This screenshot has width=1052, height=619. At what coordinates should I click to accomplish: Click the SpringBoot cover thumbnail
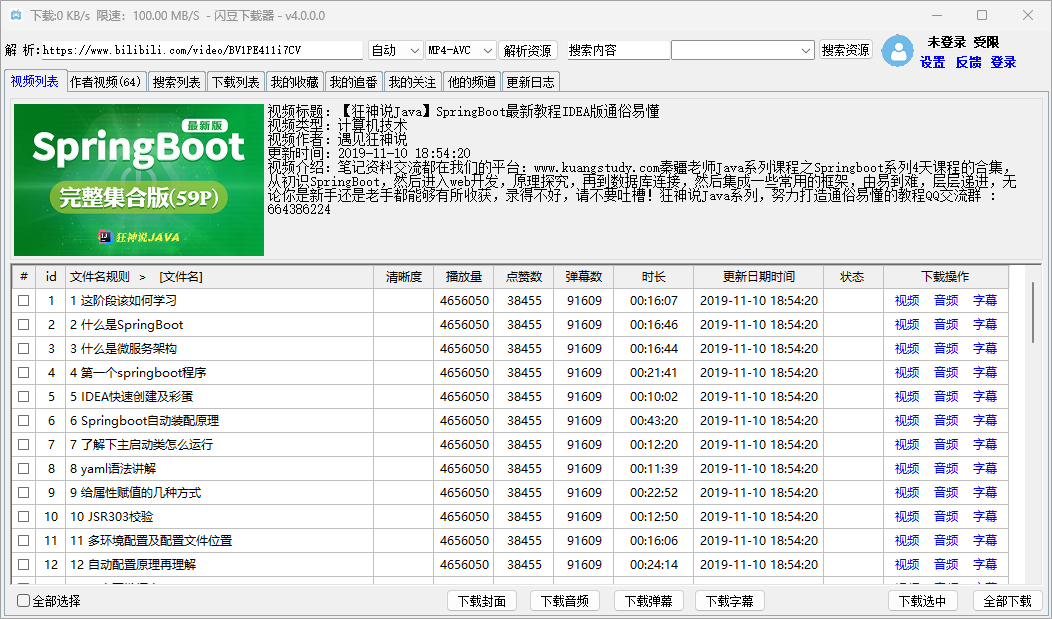139,180
